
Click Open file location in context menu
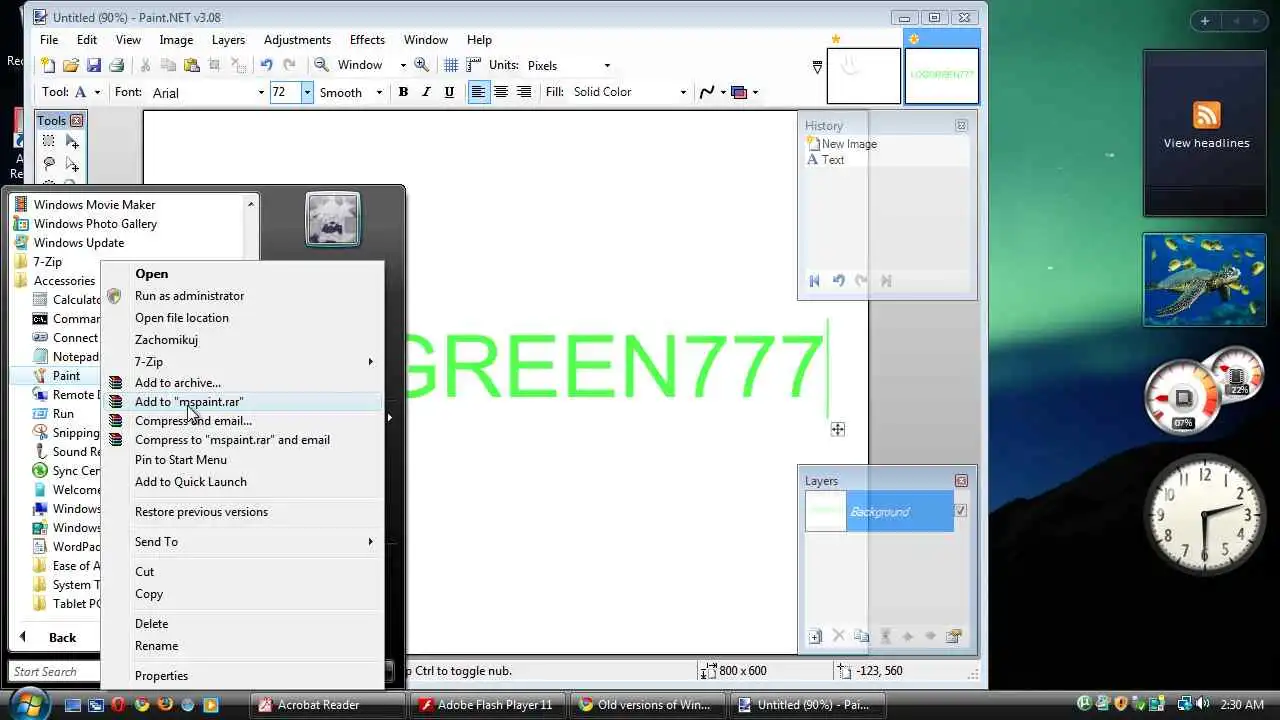182,318
